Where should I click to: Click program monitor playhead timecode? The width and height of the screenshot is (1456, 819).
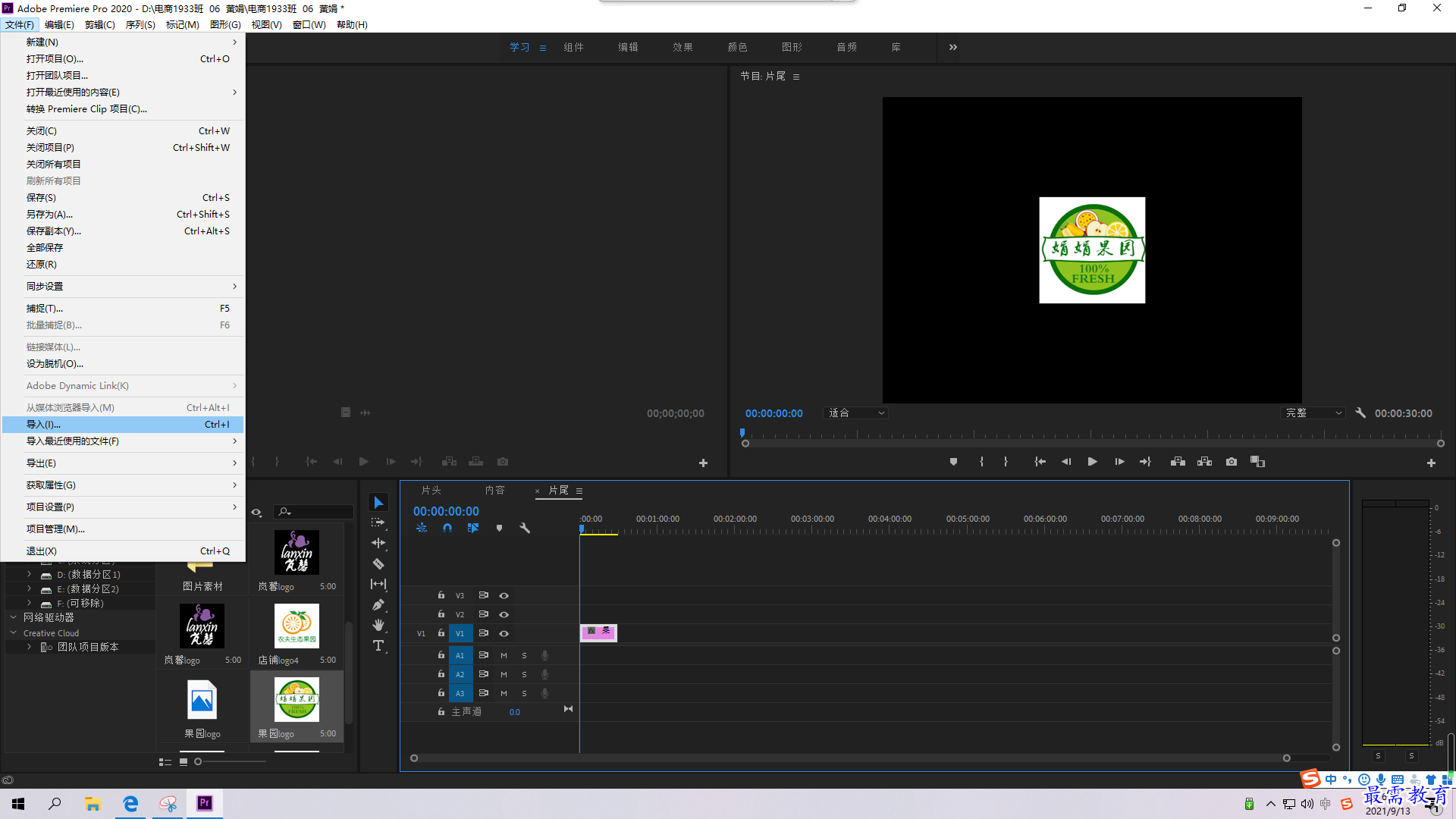click(773, 413)
